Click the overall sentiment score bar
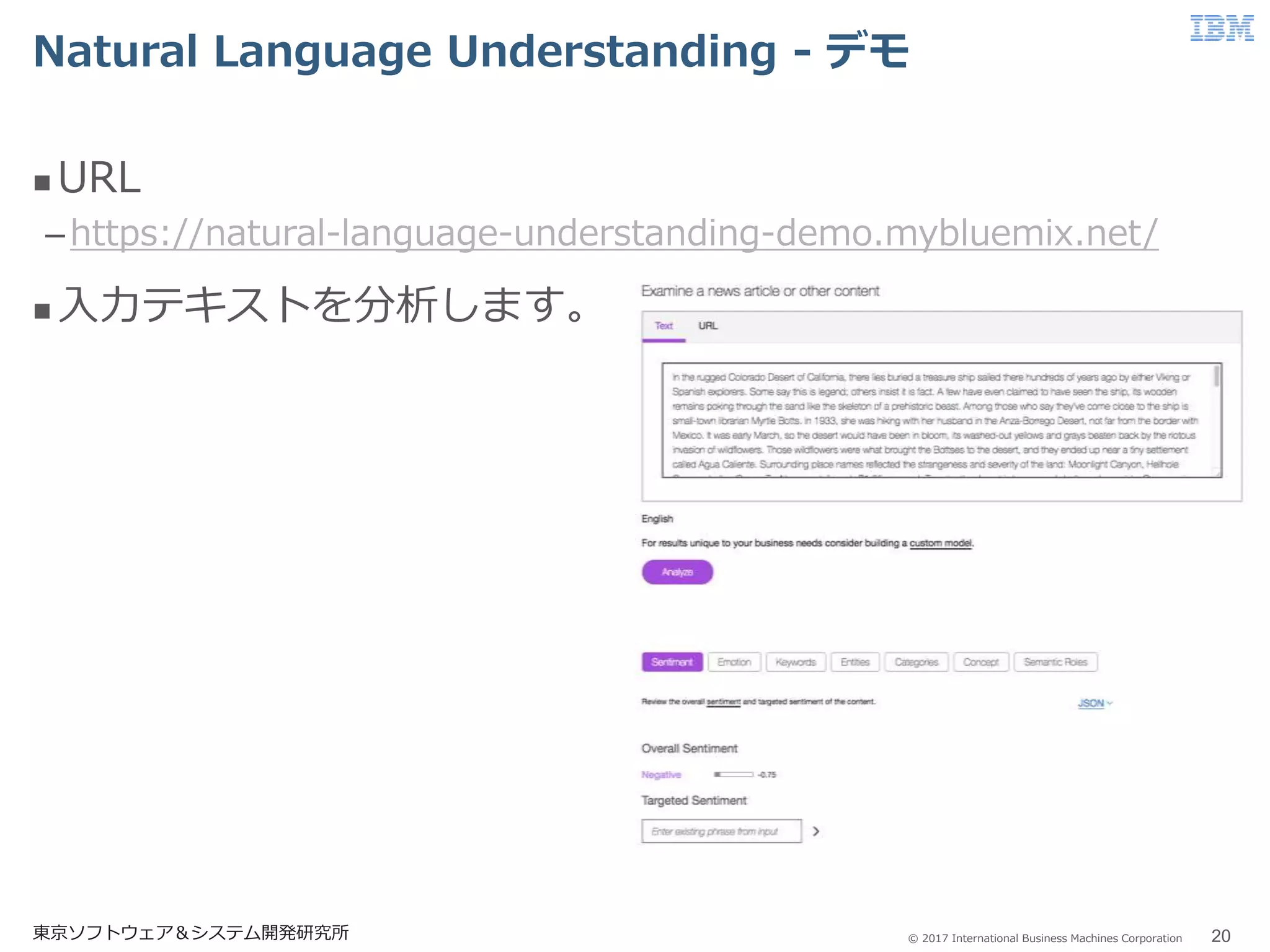Screen dimensions: 1270x952 (733, 775)
